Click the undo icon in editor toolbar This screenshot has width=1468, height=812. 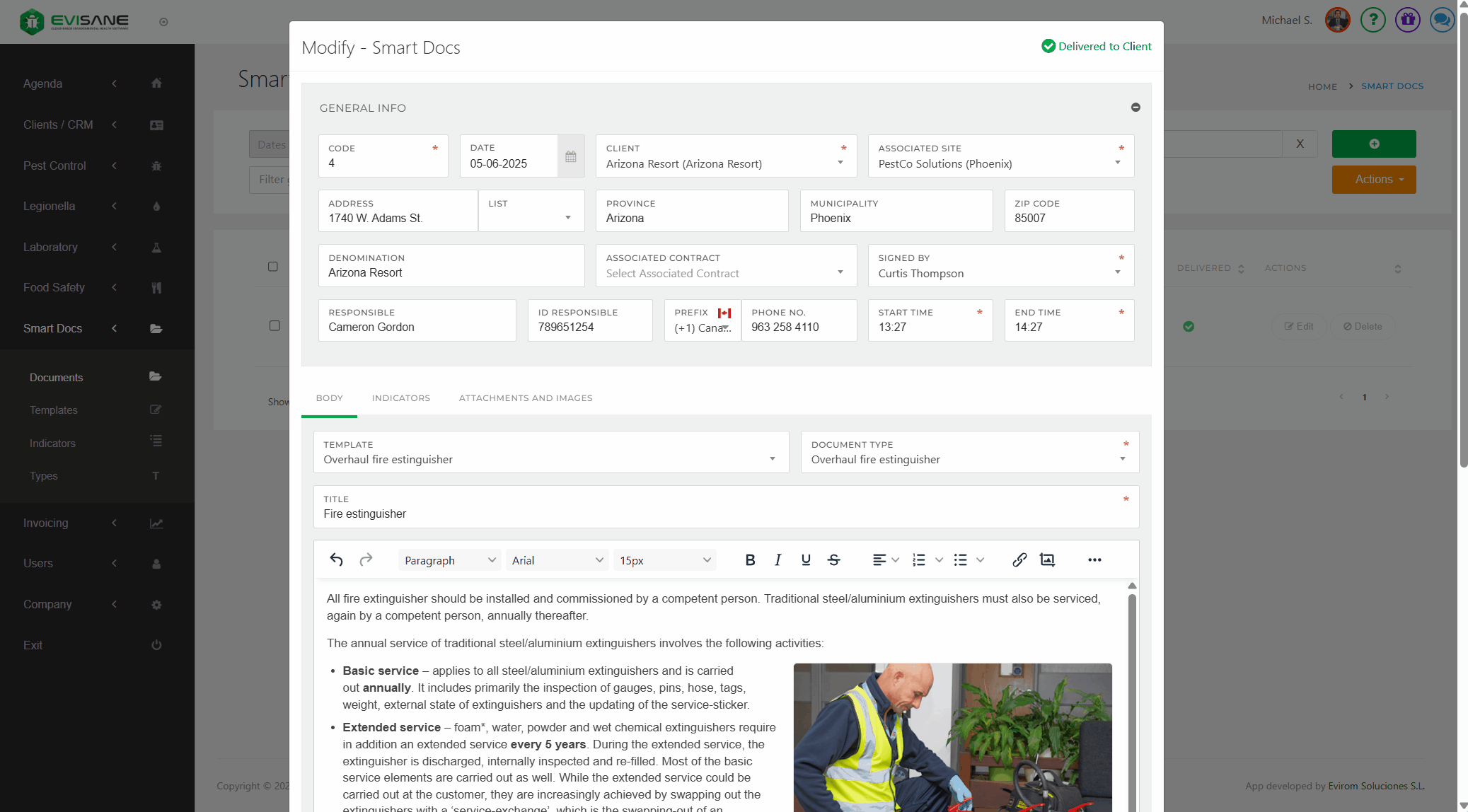(336, 560)
